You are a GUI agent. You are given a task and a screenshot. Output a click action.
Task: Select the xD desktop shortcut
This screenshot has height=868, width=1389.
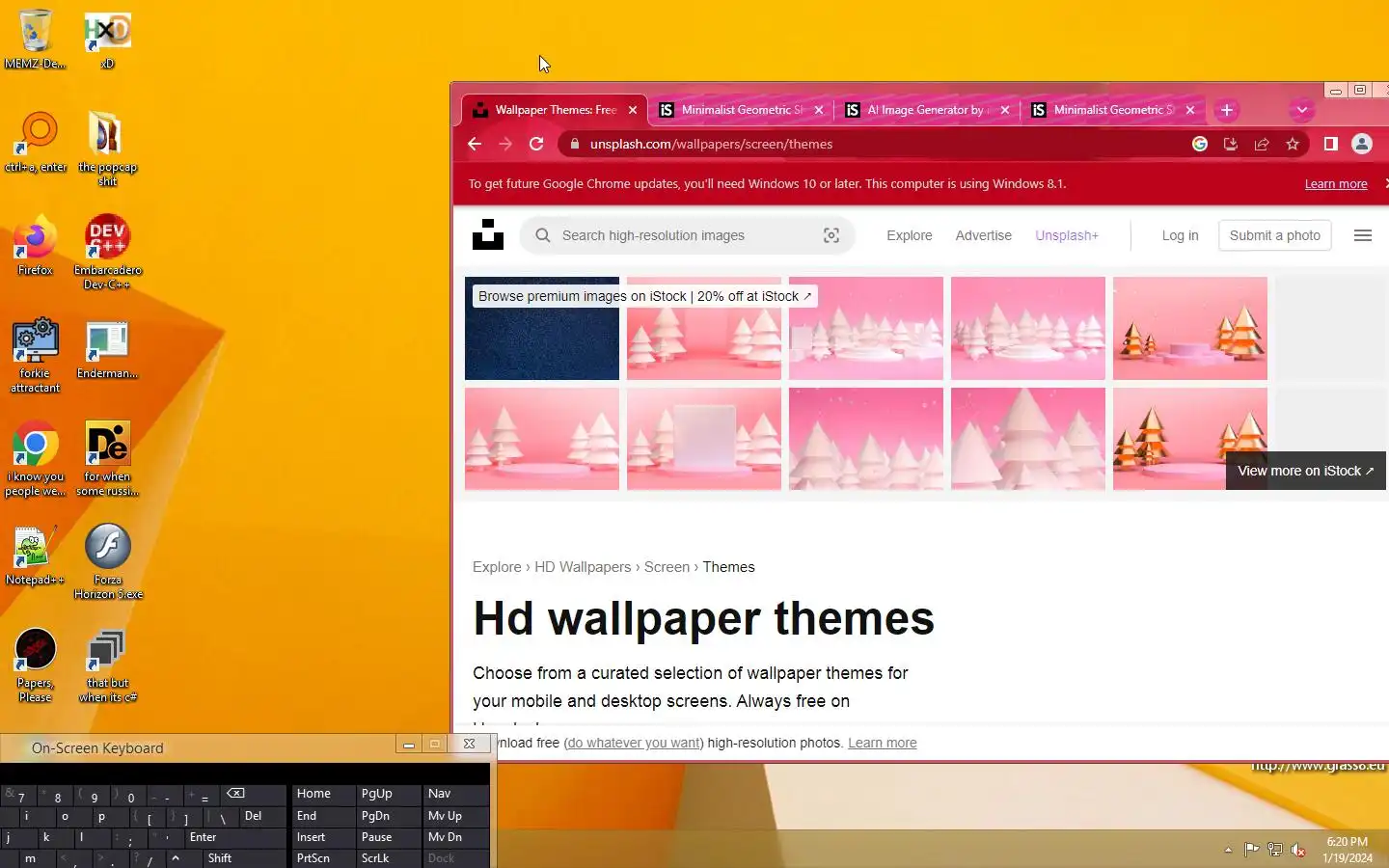click(107, 40)
